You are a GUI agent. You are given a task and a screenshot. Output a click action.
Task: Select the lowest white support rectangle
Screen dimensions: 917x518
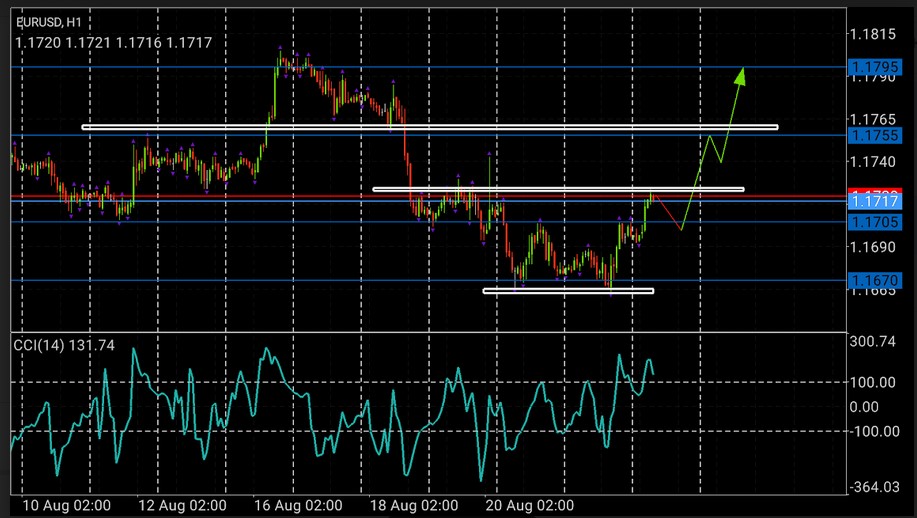(568, 291)
